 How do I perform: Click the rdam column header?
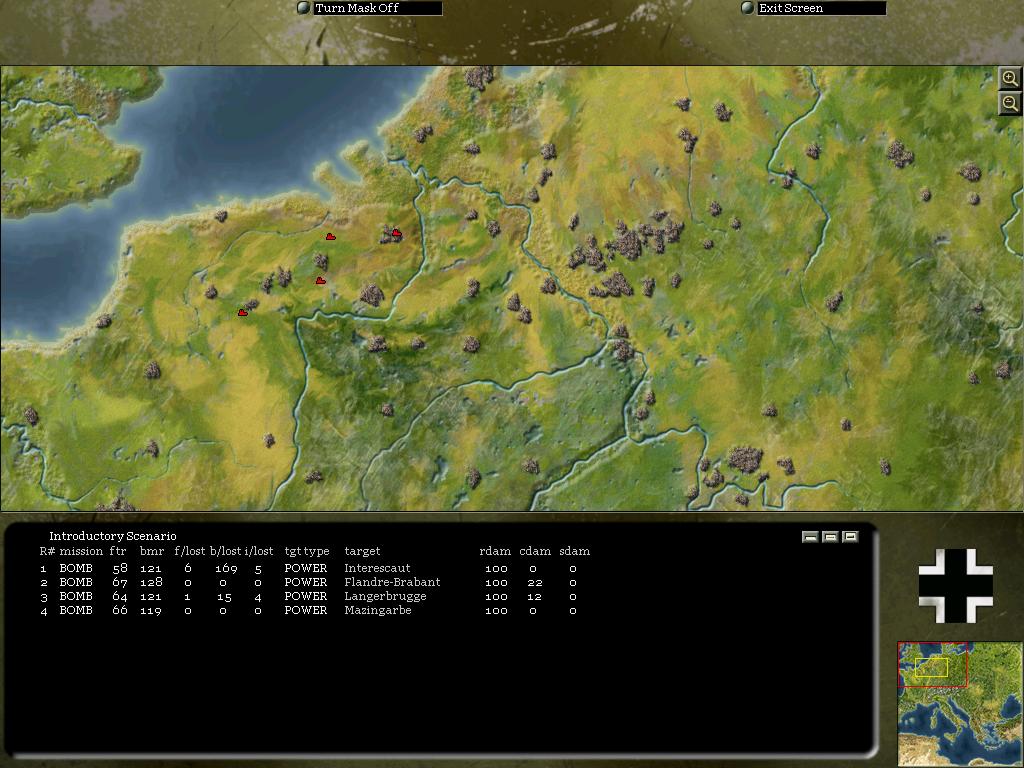point(495,551)
